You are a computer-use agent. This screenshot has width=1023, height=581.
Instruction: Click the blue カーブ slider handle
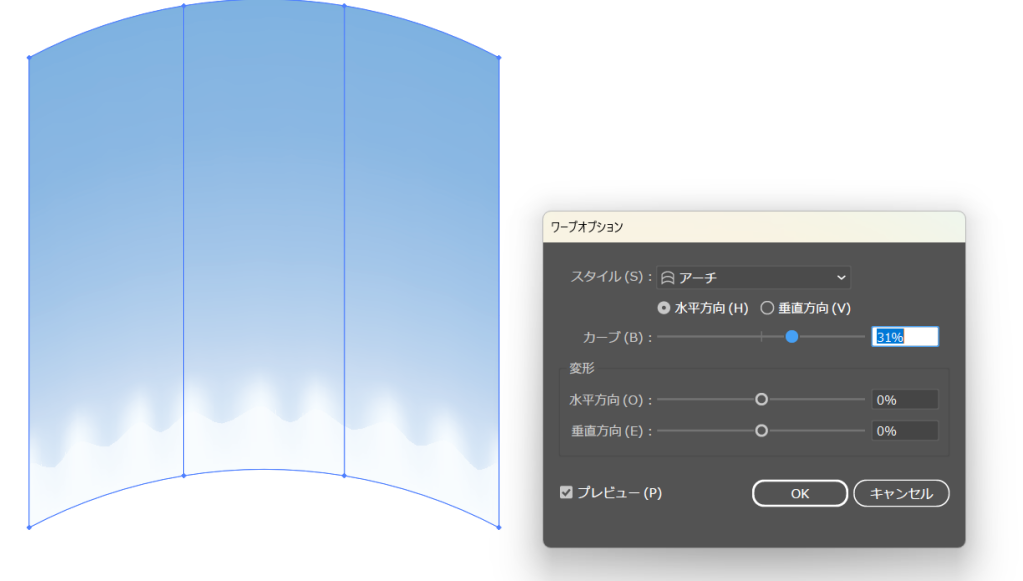click(791, 337)
